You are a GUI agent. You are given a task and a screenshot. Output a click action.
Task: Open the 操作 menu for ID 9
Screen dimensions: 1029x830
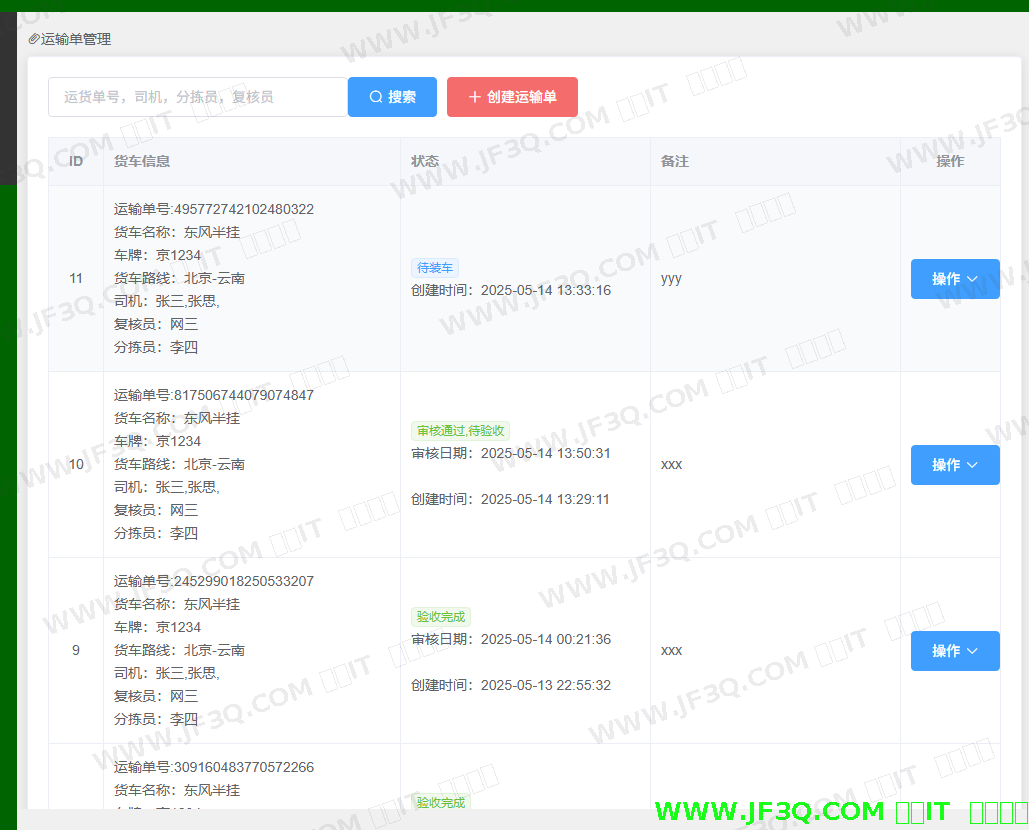[x=955, y=651]
